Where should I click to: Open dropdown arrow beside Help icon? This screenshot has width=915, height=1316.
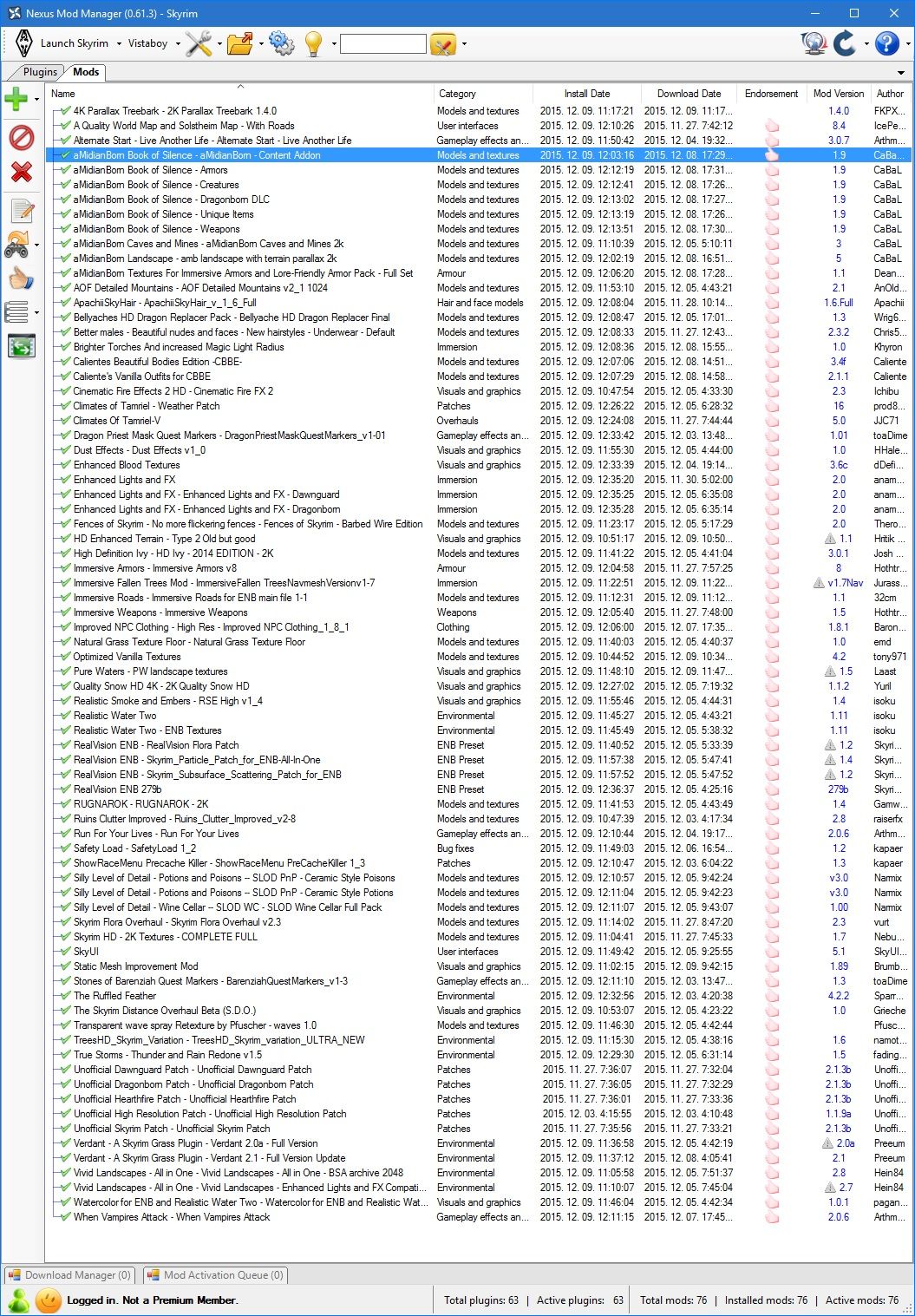click(x=907, y=44)
